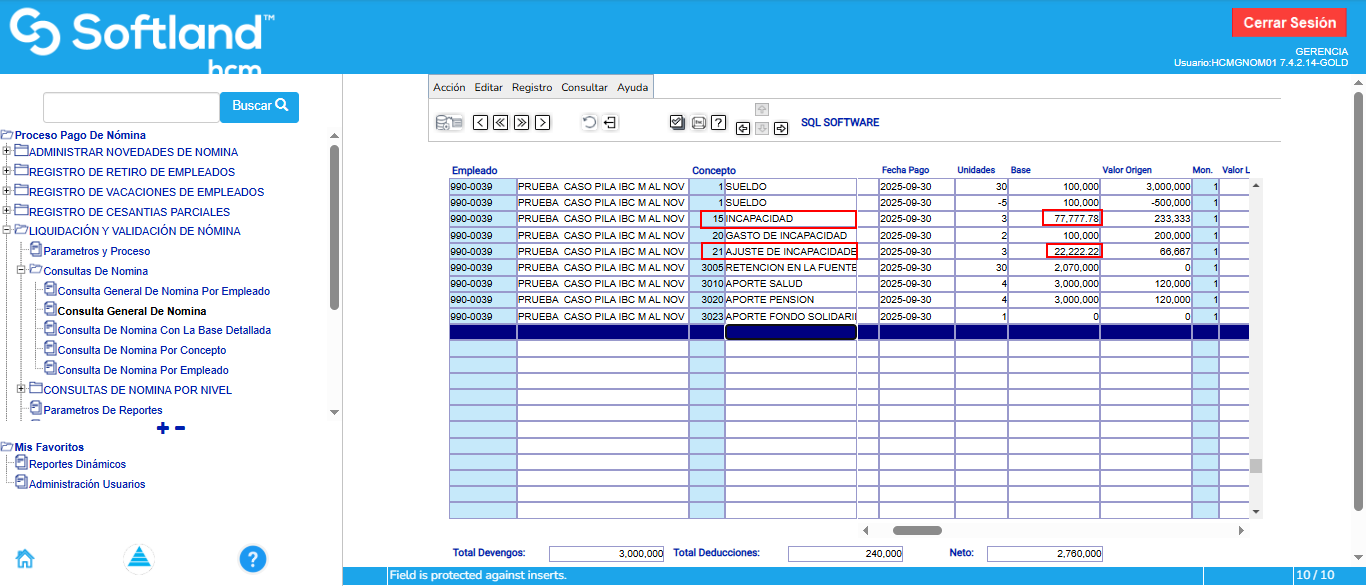The height and width of the screenshot is (586, 1366).
Task: Expand all tree nodes with plus sign
Action: tap(163, 428)
